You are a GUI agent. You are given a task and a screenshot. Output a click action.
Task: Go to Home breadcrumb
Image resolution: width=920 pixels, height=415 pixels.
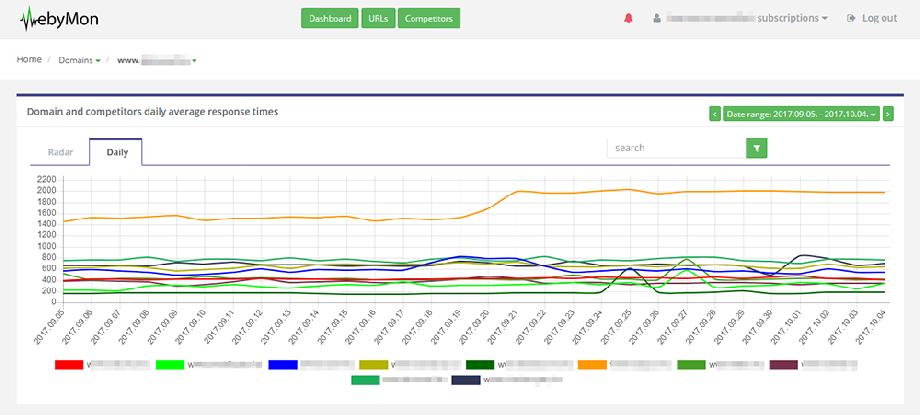click(x=29, y=59)
